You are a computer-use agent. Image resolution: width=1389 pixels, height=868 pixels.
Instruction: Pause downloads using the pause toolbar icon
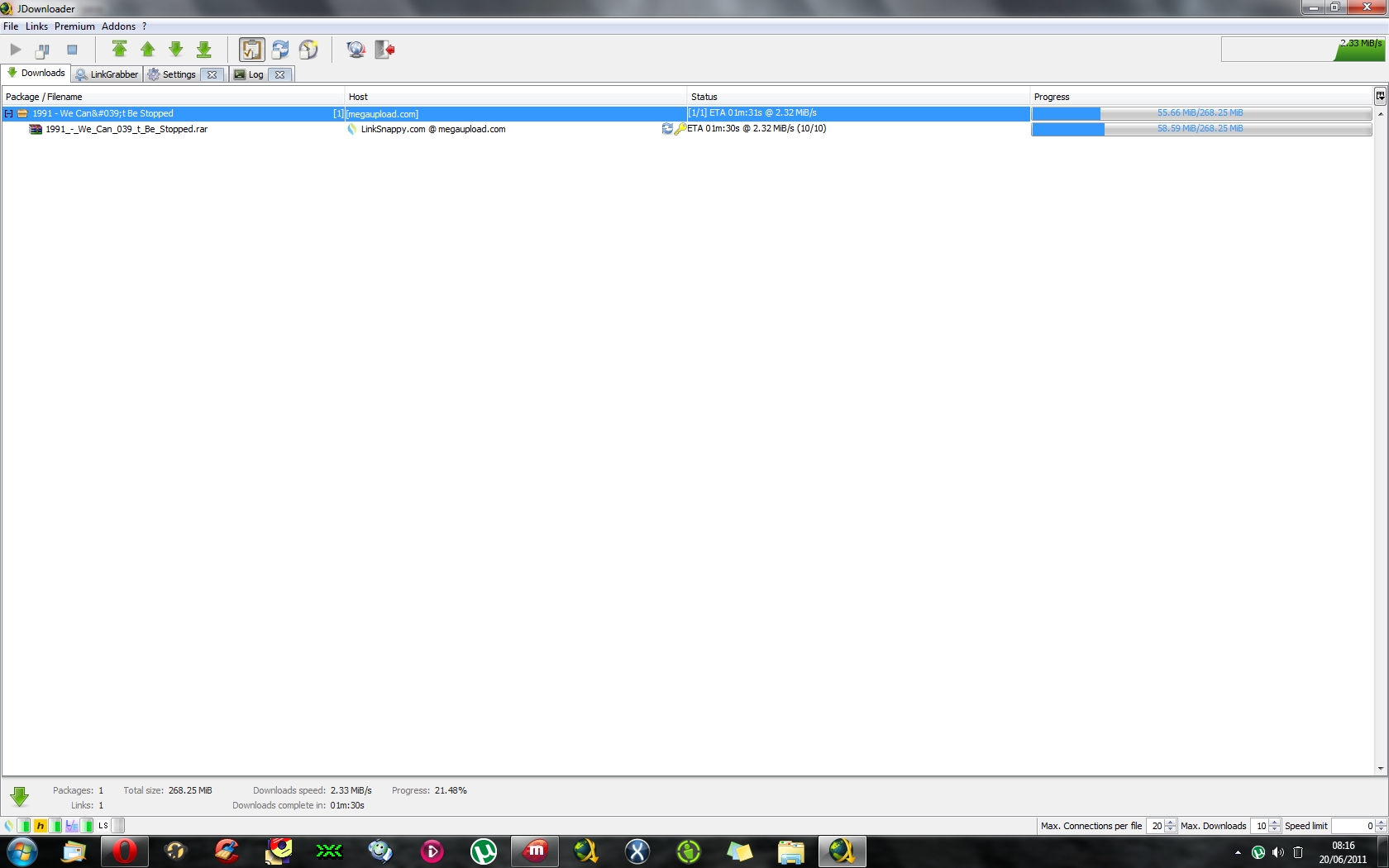click(x=43, y=50)
